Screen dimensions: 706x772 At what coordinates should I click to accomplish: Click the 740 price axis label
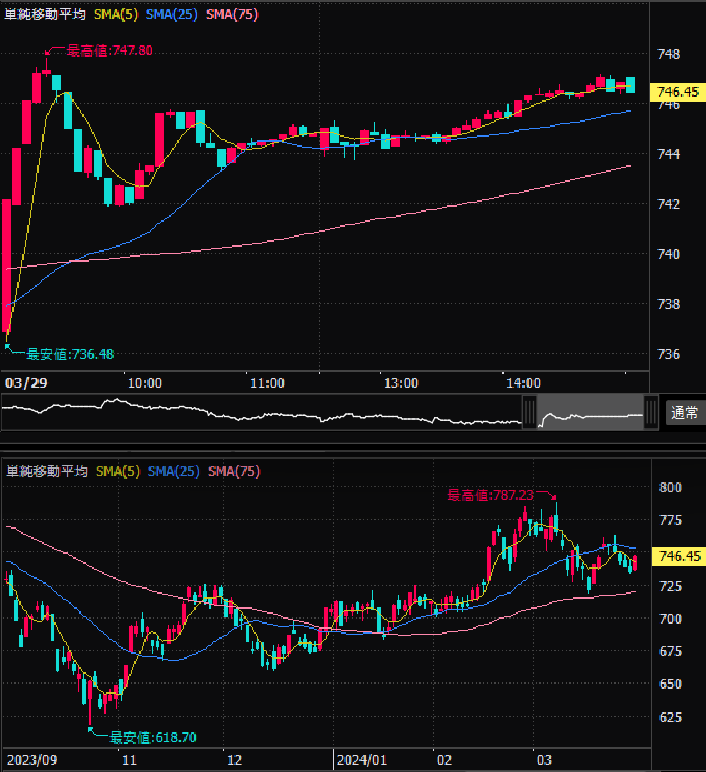click(669, 254)
